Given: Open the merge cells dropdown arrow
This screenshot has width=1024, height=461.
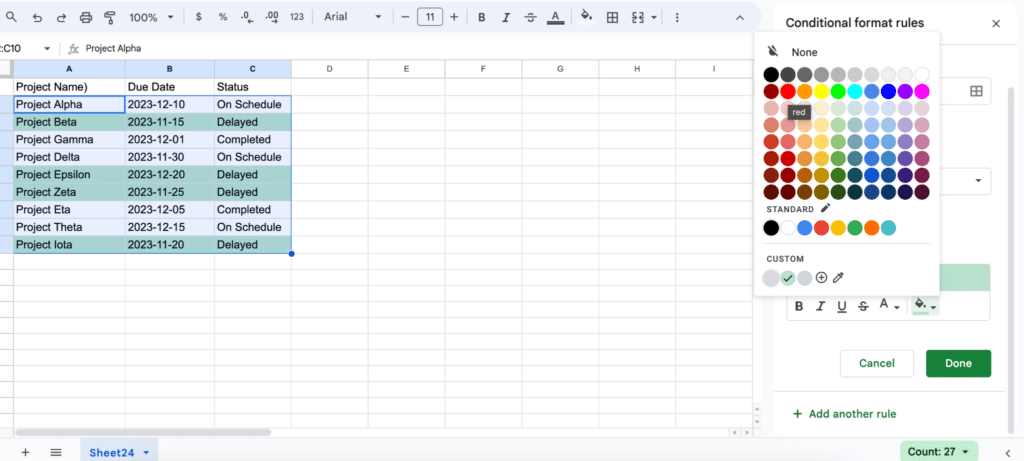Looking at the screenshot, I should (x=654, y=18).
